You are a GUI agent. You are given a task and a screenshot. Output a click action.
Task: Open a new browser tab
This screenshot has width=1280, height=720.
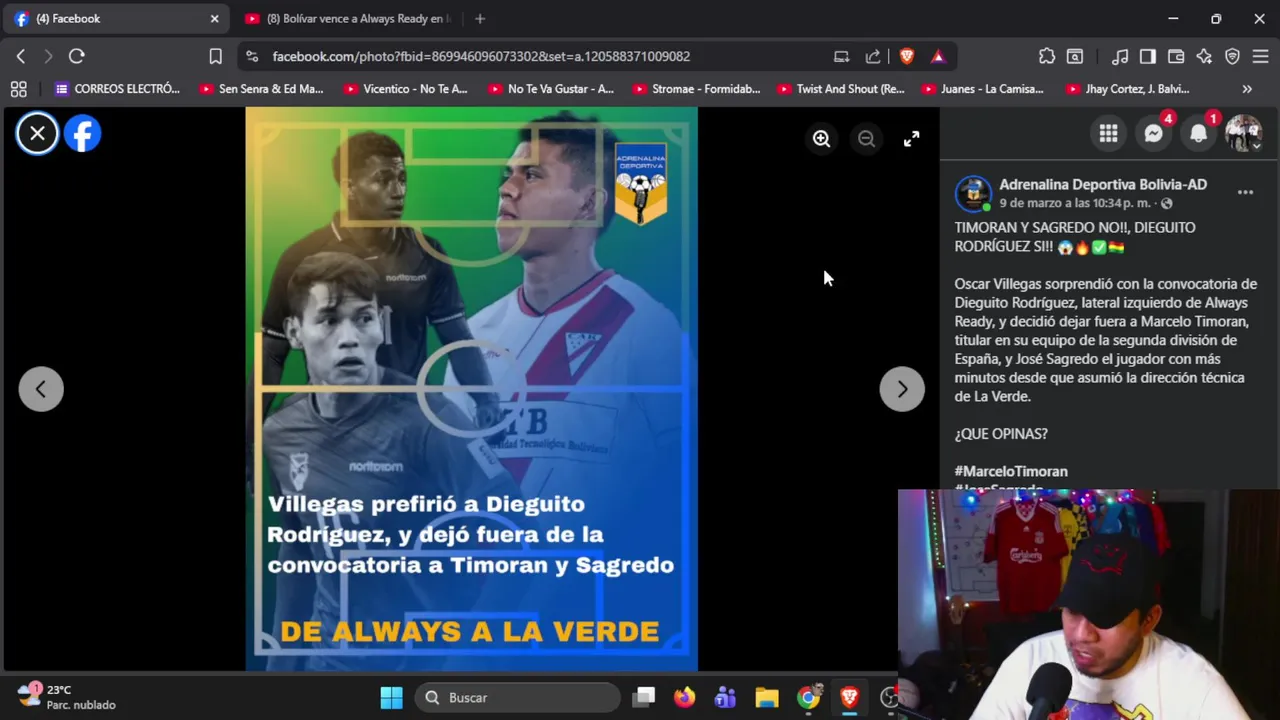click(x=480, y=18)
